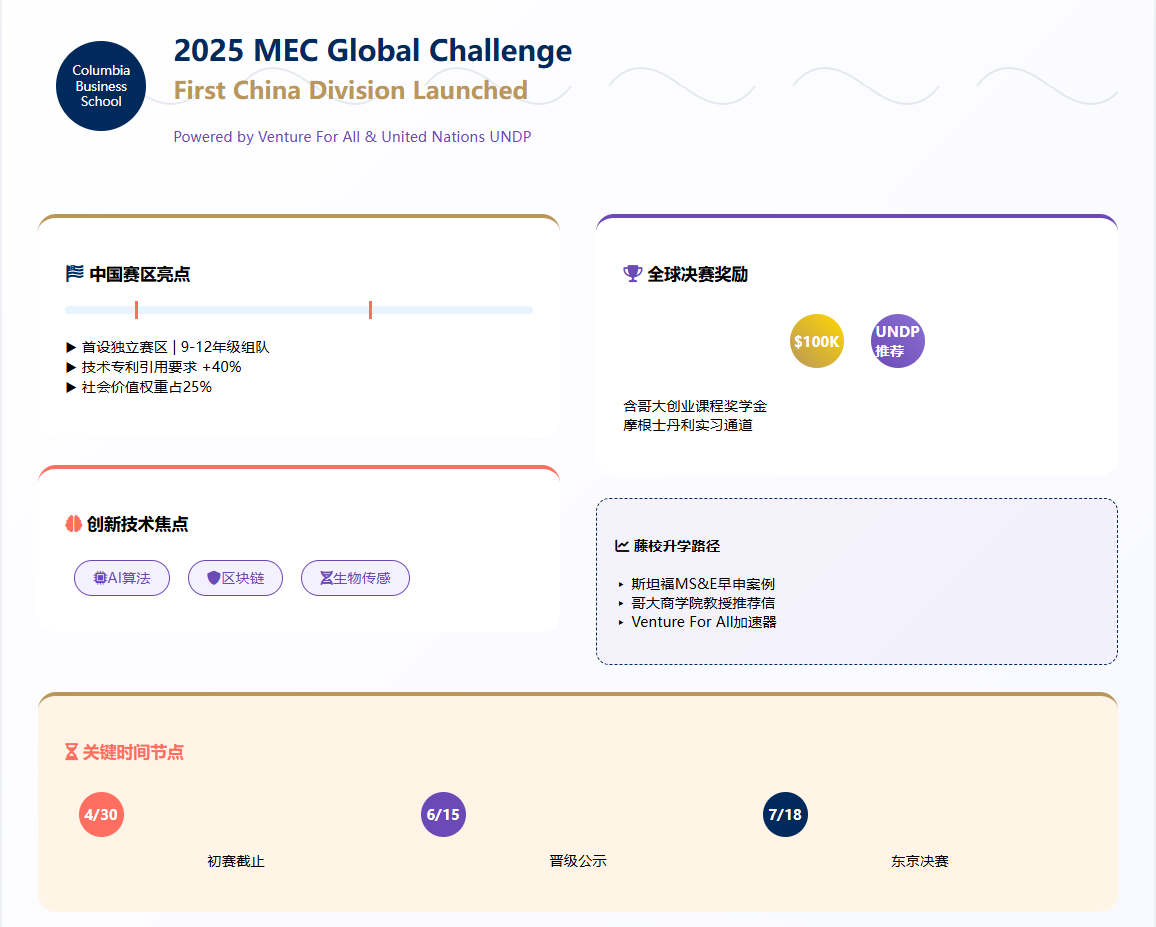1156x927 pixels.
Task: Click the right red marker on the highlights bar
Action: pos(370,310)
